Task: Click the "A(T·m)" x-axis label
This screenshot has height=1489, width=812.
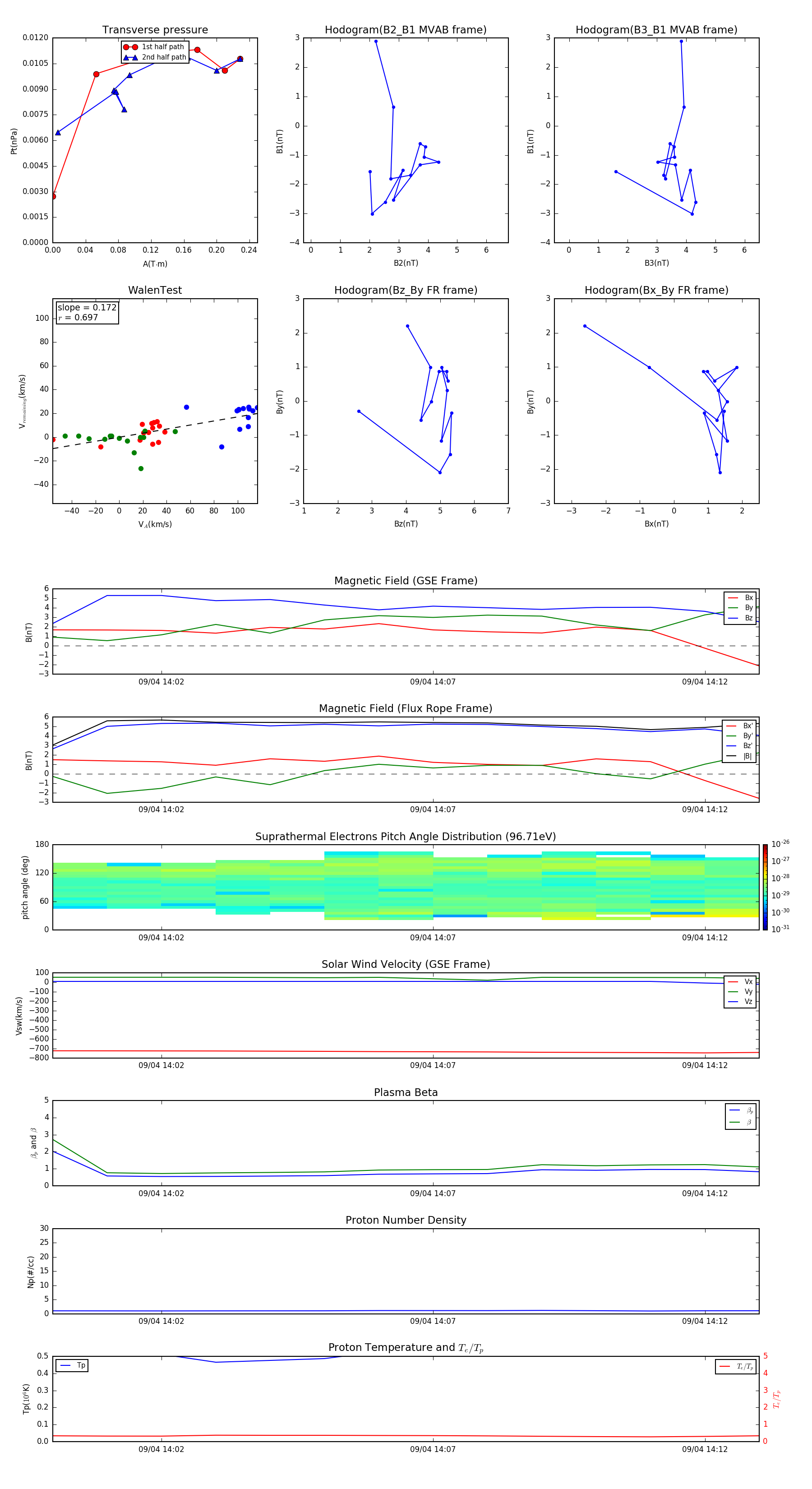Action: coord(155,264)
